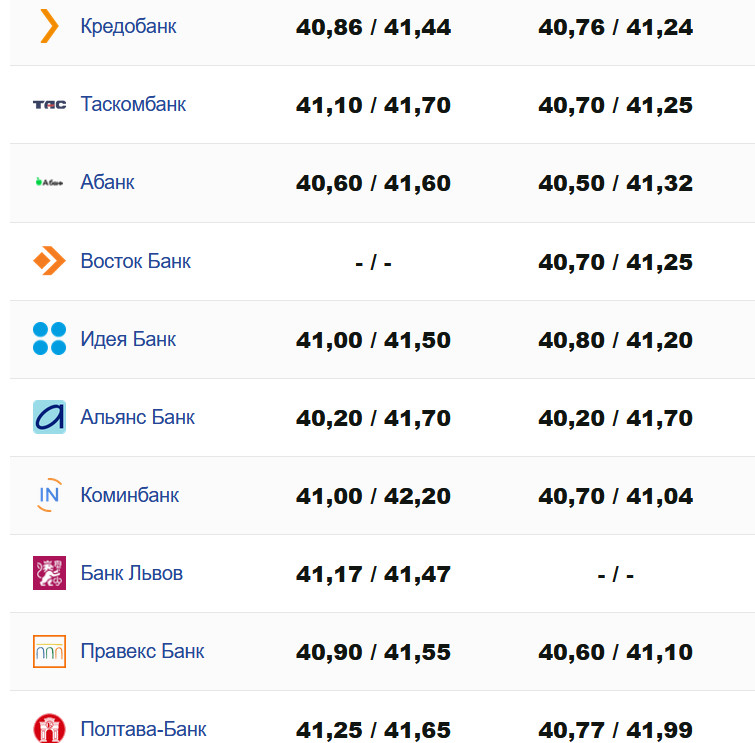Follow the Идея Банк link
755x743 pixels.
128,339
